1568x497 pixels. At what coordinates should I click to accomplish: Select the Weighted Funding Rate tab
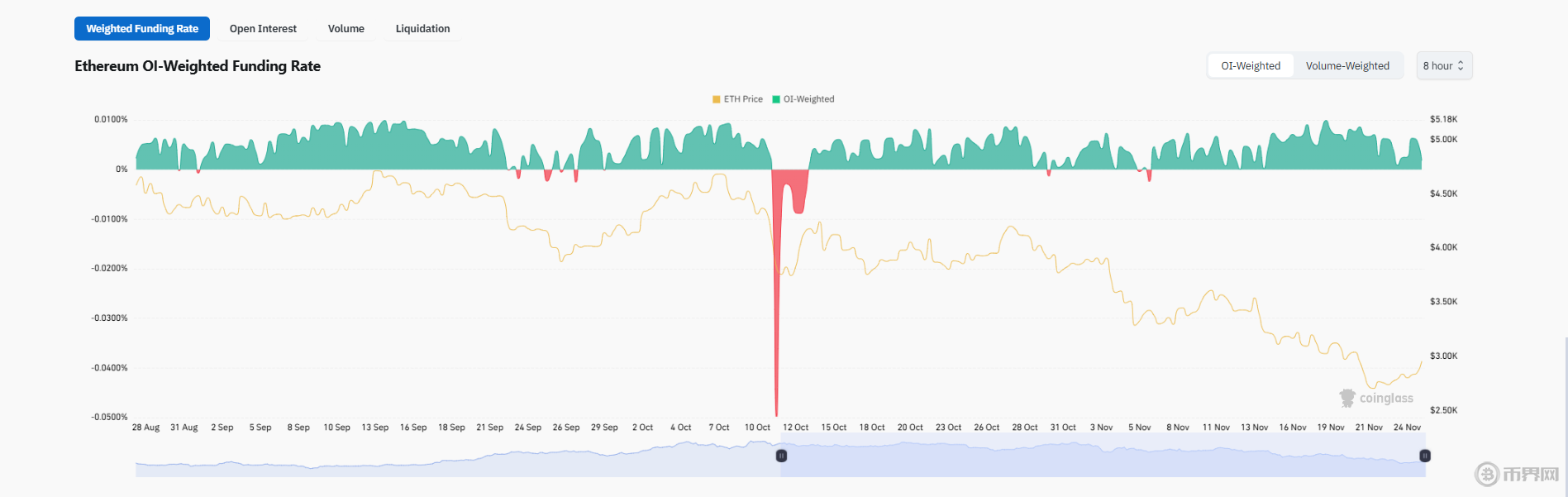pyautogui.click(x=142, y=28)
